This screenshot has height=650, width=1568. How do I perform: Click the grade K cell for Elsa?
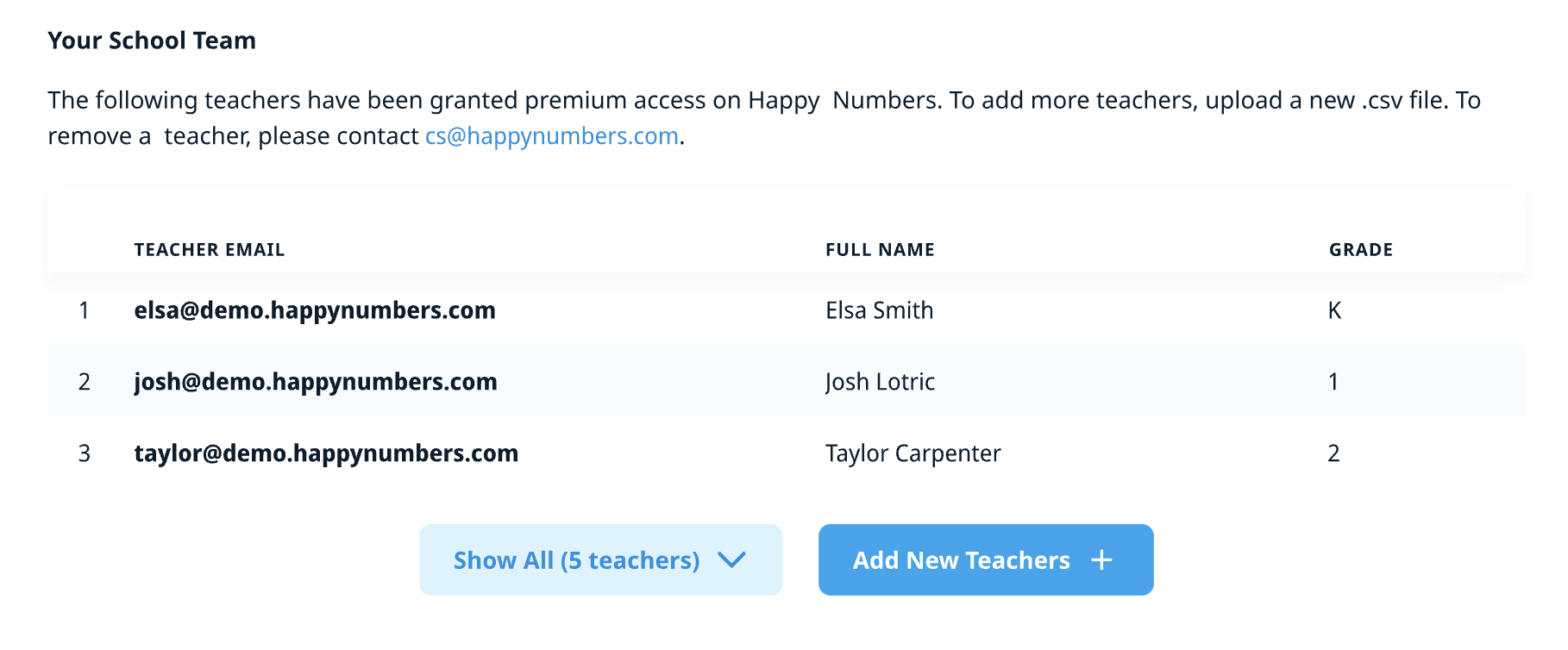click(1334, 310)
